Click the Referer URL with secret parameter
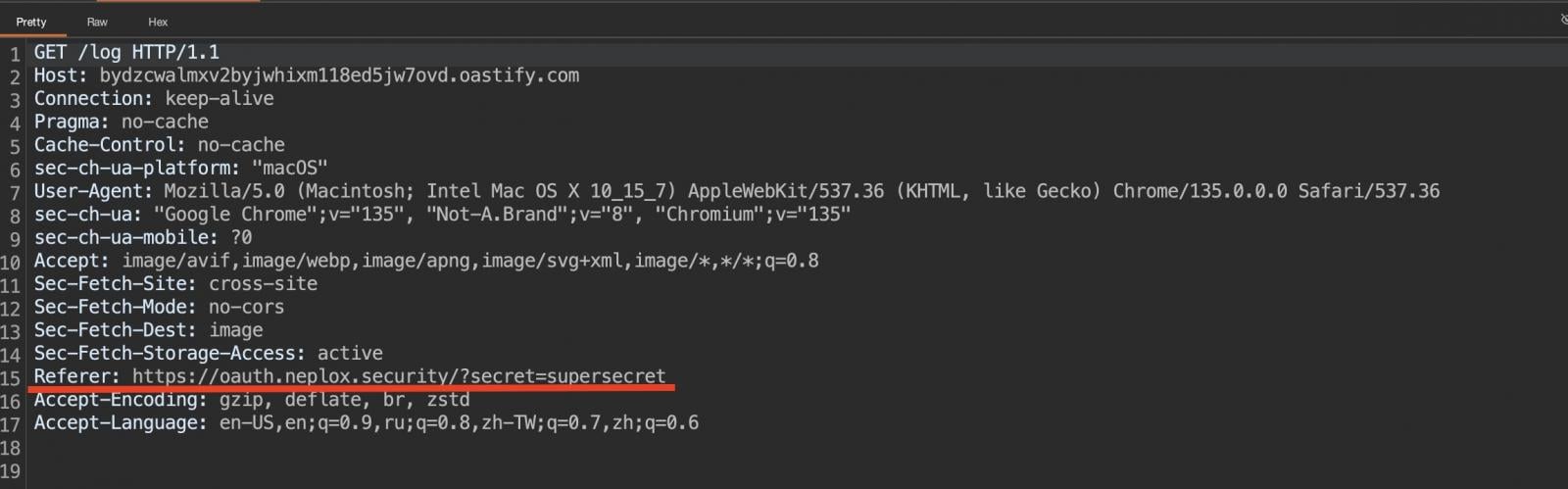This screenshot has height=489, width=1568. 398,376
